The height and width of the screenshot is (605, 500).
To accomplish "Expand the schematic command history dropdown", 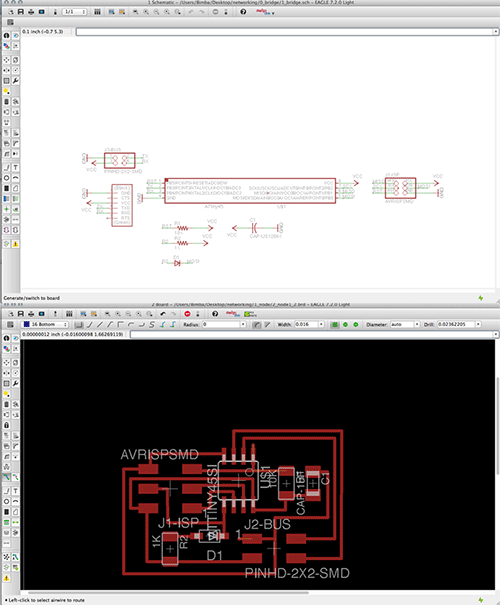I will point(496,32).
